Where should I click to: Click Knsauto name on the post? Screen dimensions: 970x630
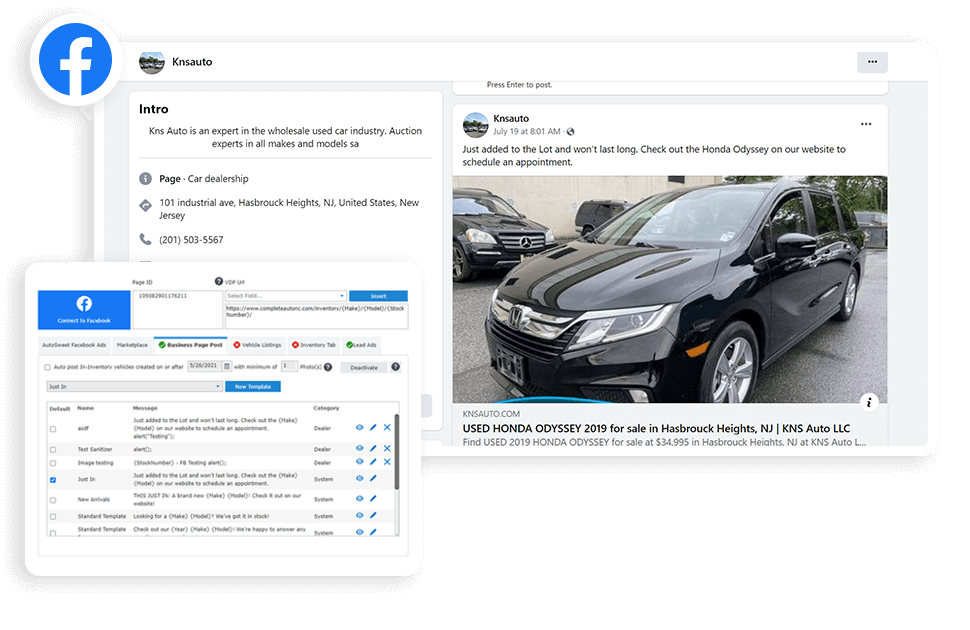click(511, 118)
